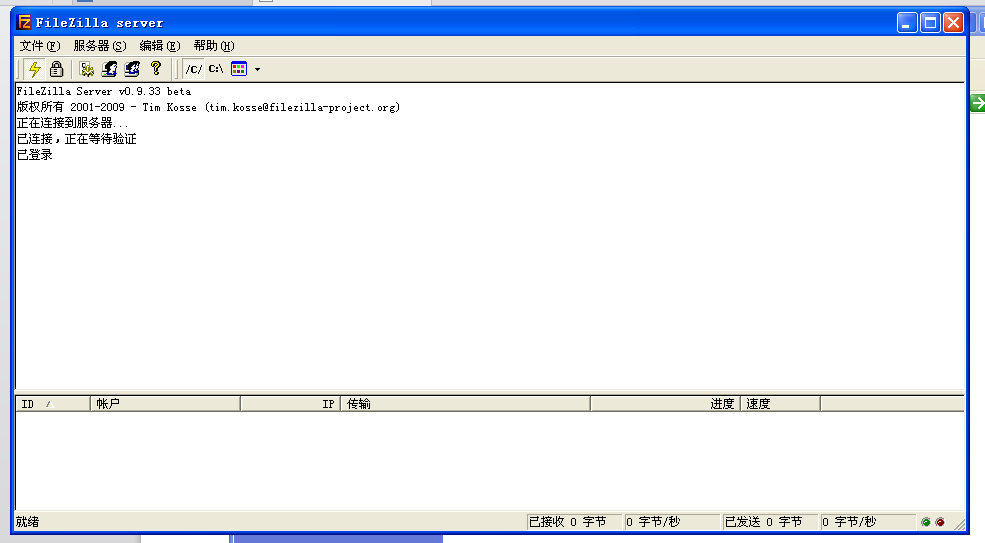Image resolution: width=985 pixels, height=543 pixels.
Task: Open the 服务器 menu
Action: coord(99,46)
